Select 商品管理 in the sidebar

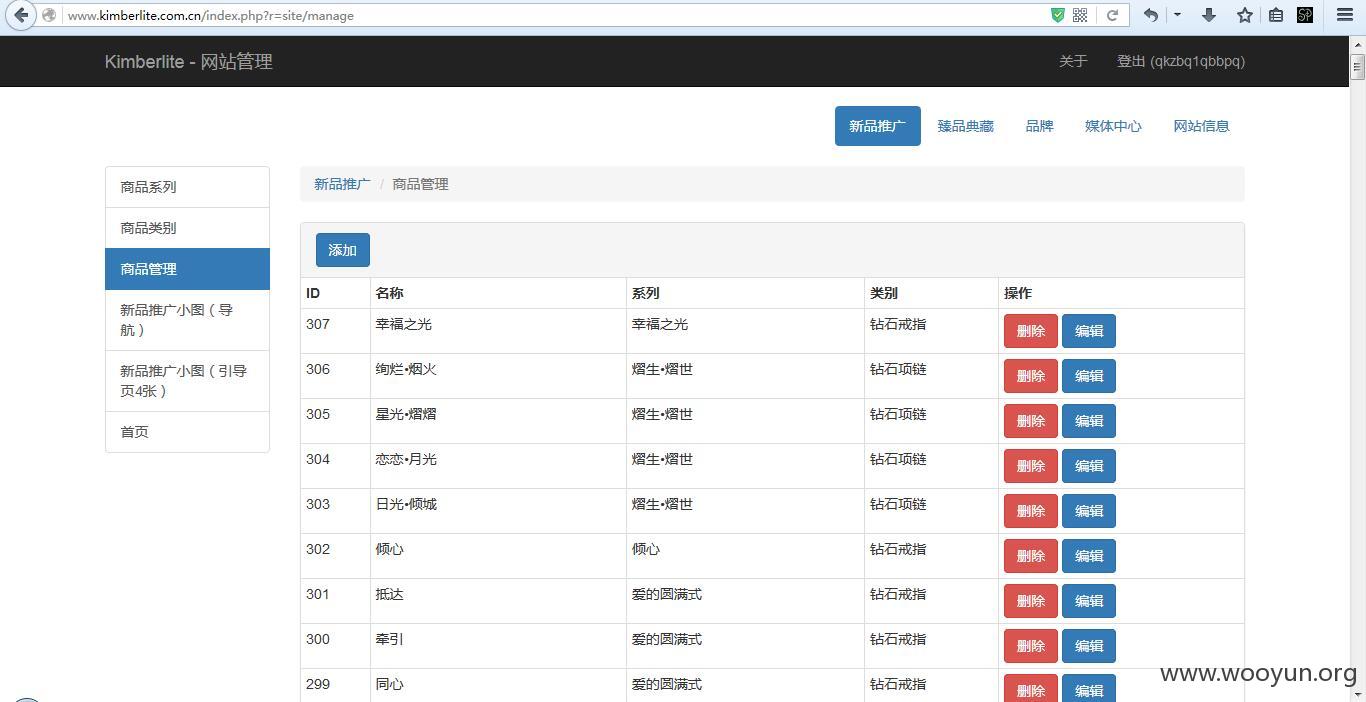point(187,269)
